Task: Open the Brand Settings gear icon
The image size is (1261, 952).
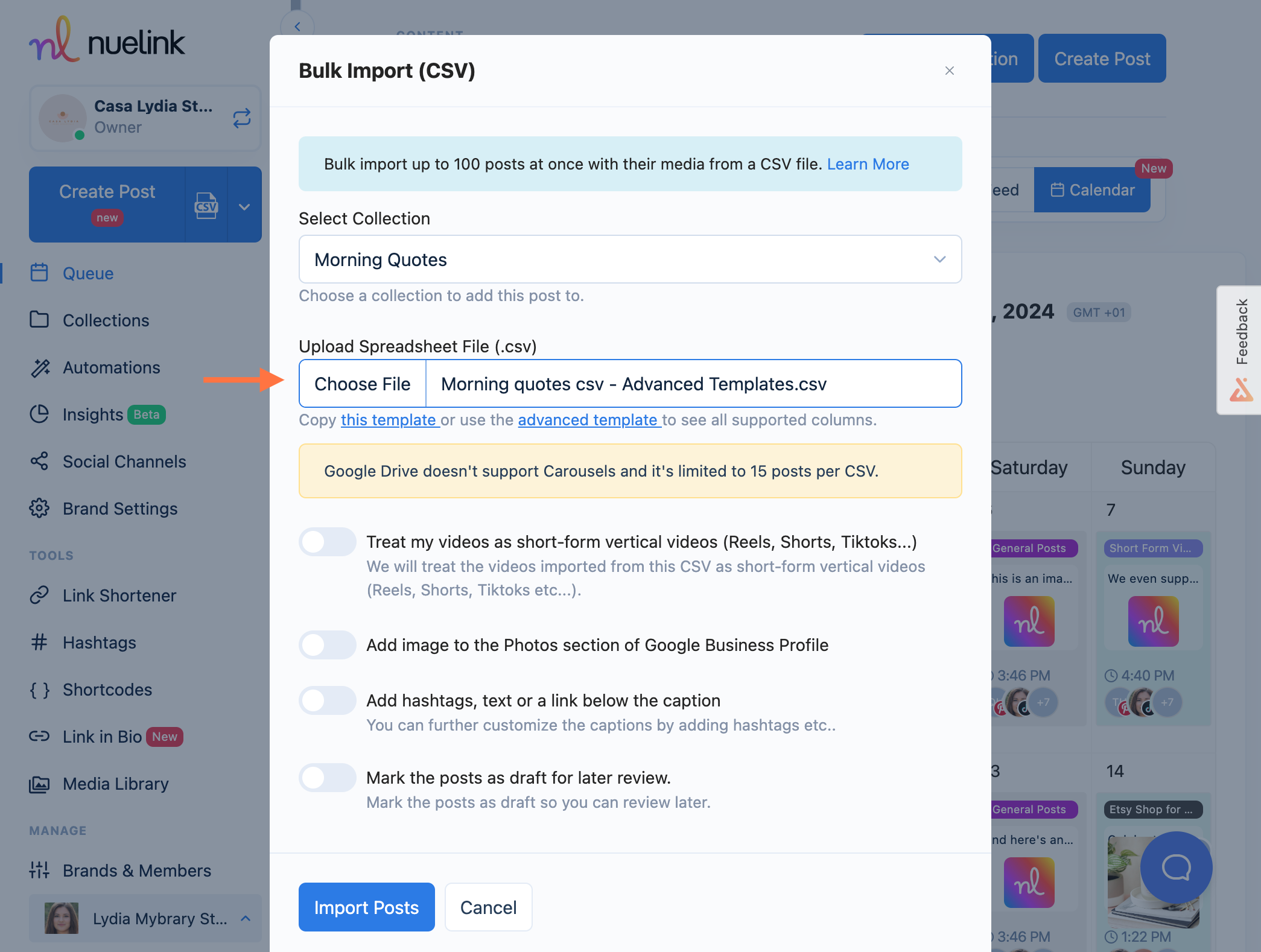Action: (39, 508)
